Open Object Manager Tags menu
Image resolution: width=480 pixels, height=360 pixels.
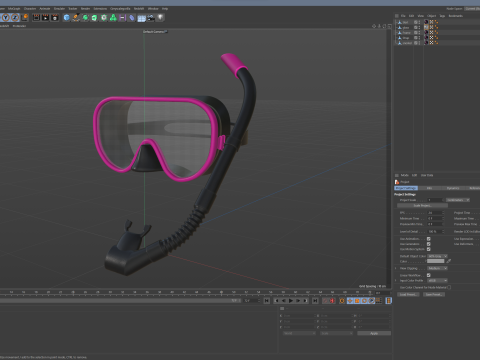tap(442, 16)
